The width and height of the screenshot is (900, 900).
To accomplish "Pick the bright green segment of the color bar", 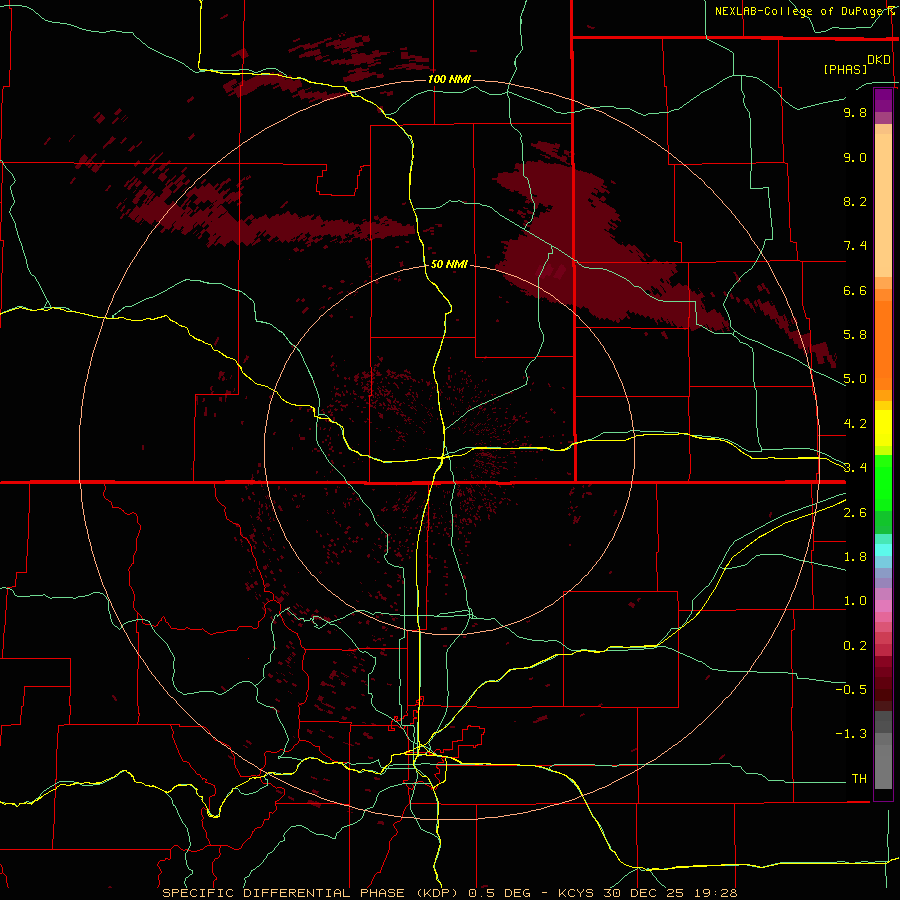I will [883, 482].
